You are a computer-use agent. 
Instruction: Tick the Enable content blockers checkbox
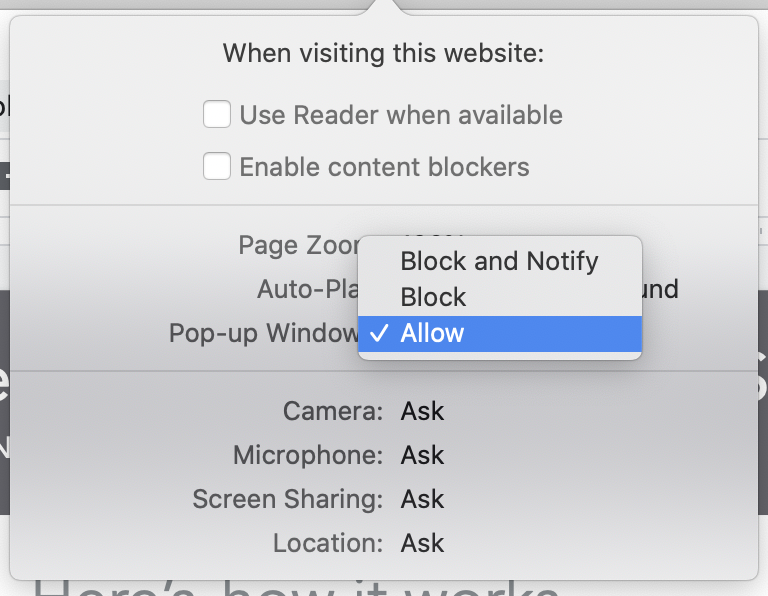[x=217, y=167]
